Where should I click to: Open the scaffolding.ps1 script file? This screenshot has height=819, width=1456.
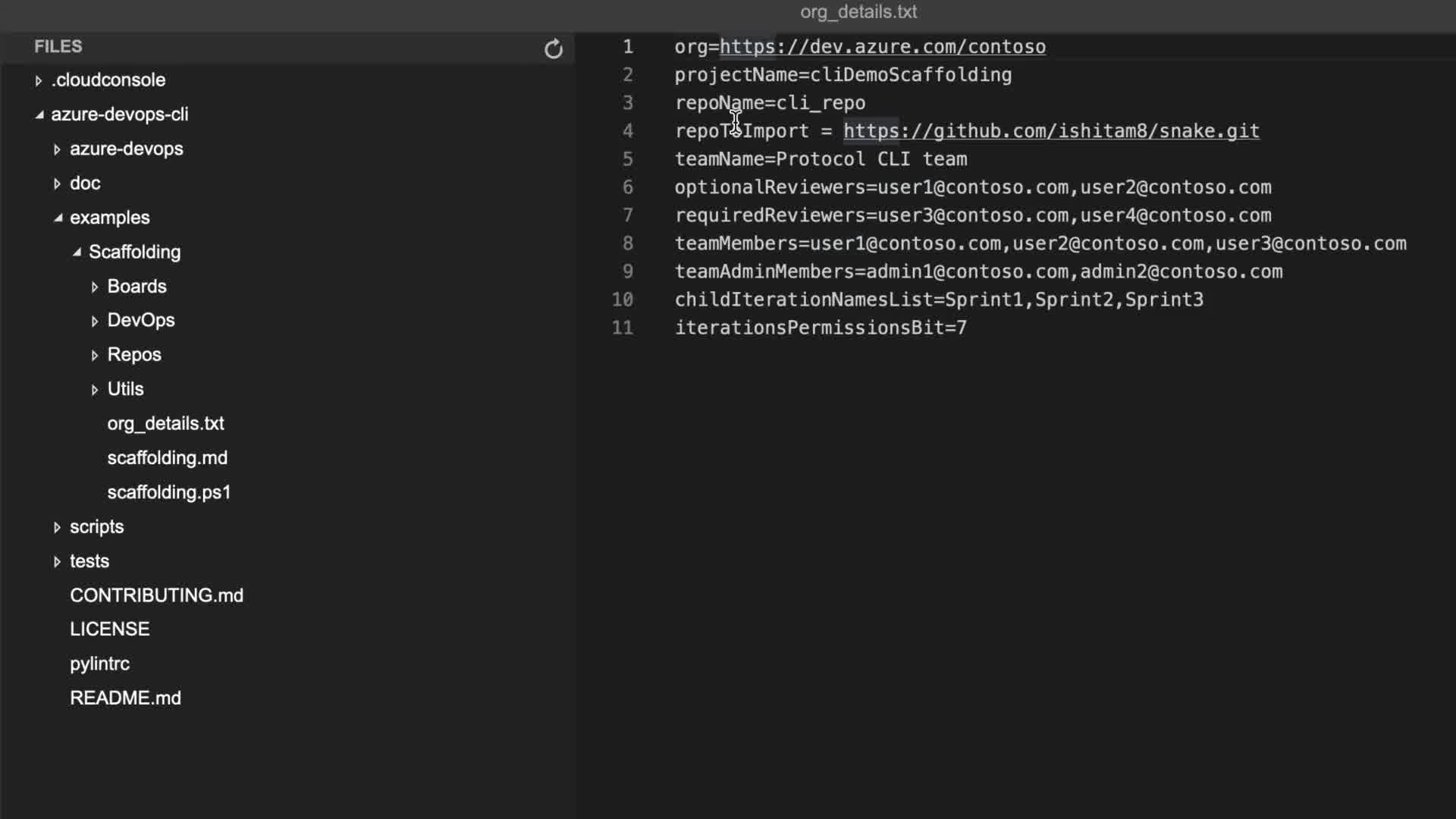pos(168,492)
